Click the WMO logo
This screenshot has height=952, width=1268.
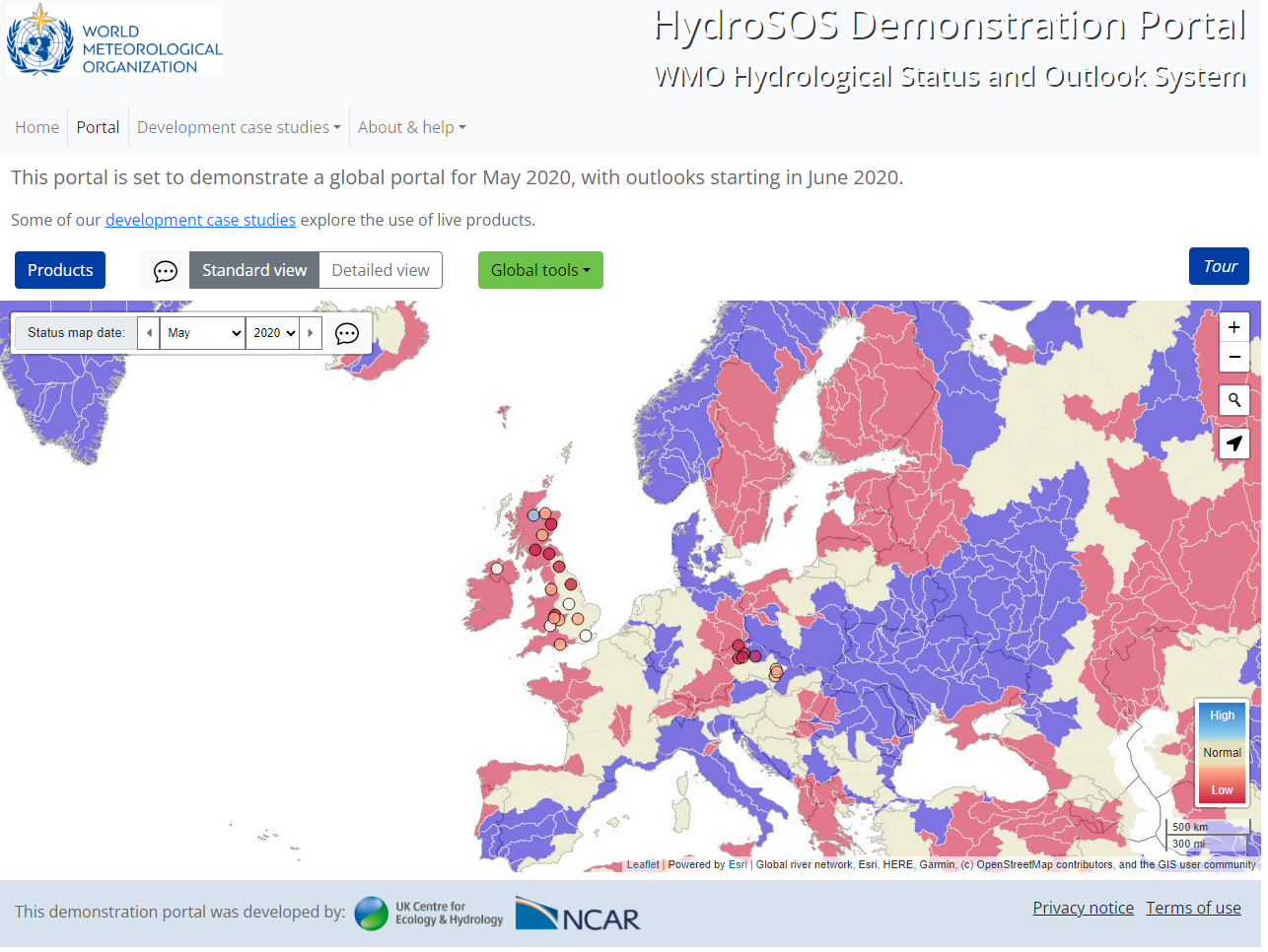(x=115, y=40)
